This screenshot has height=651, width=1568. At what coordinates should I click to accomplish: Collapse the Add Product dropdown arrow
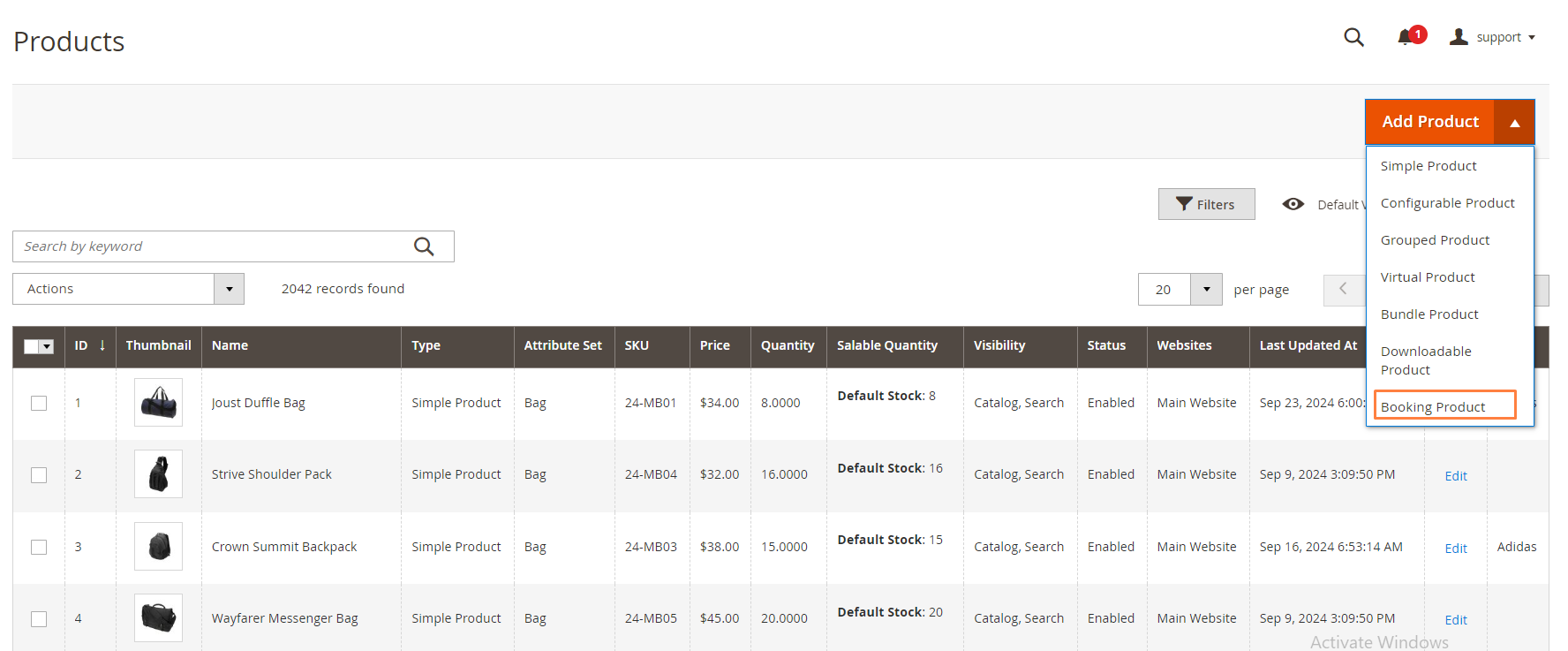tap(1514, 122)
